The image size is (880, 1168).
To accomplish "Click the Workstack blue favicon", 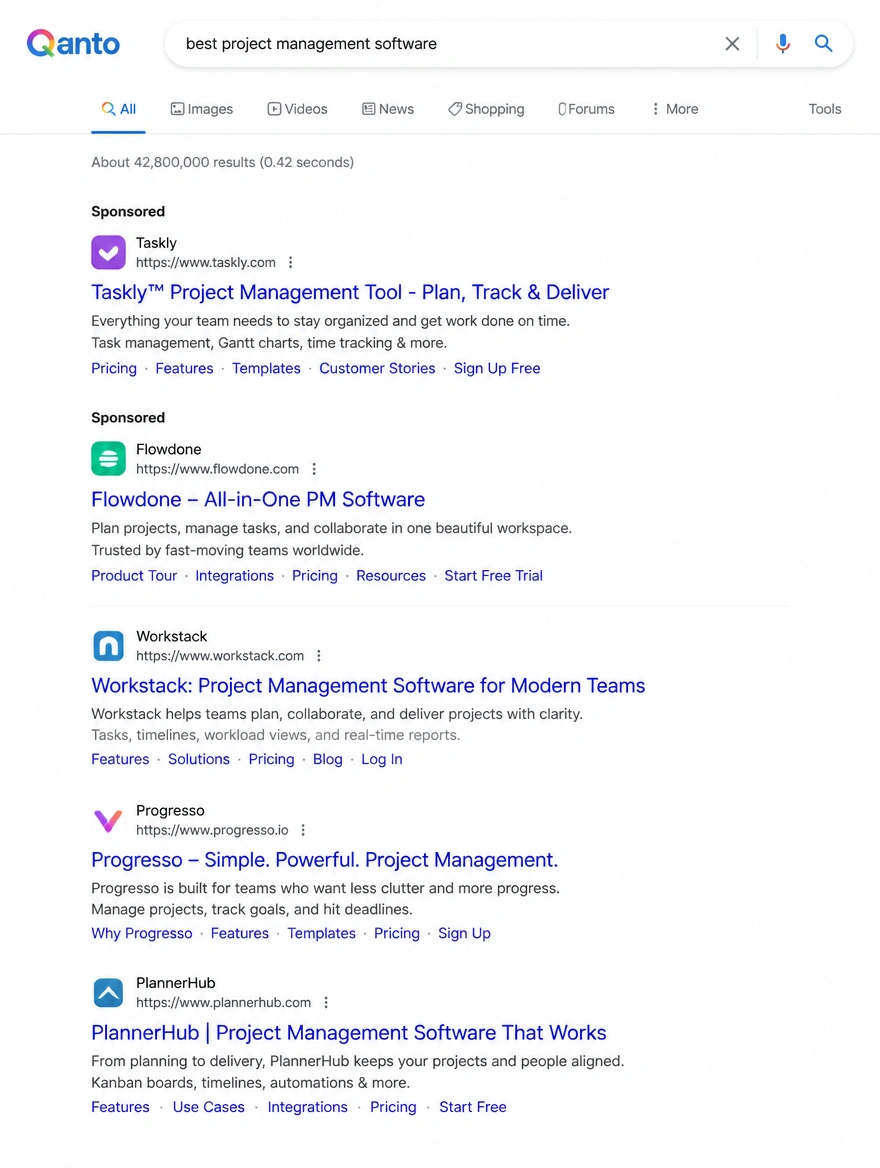I will click(x=108, y=646).
